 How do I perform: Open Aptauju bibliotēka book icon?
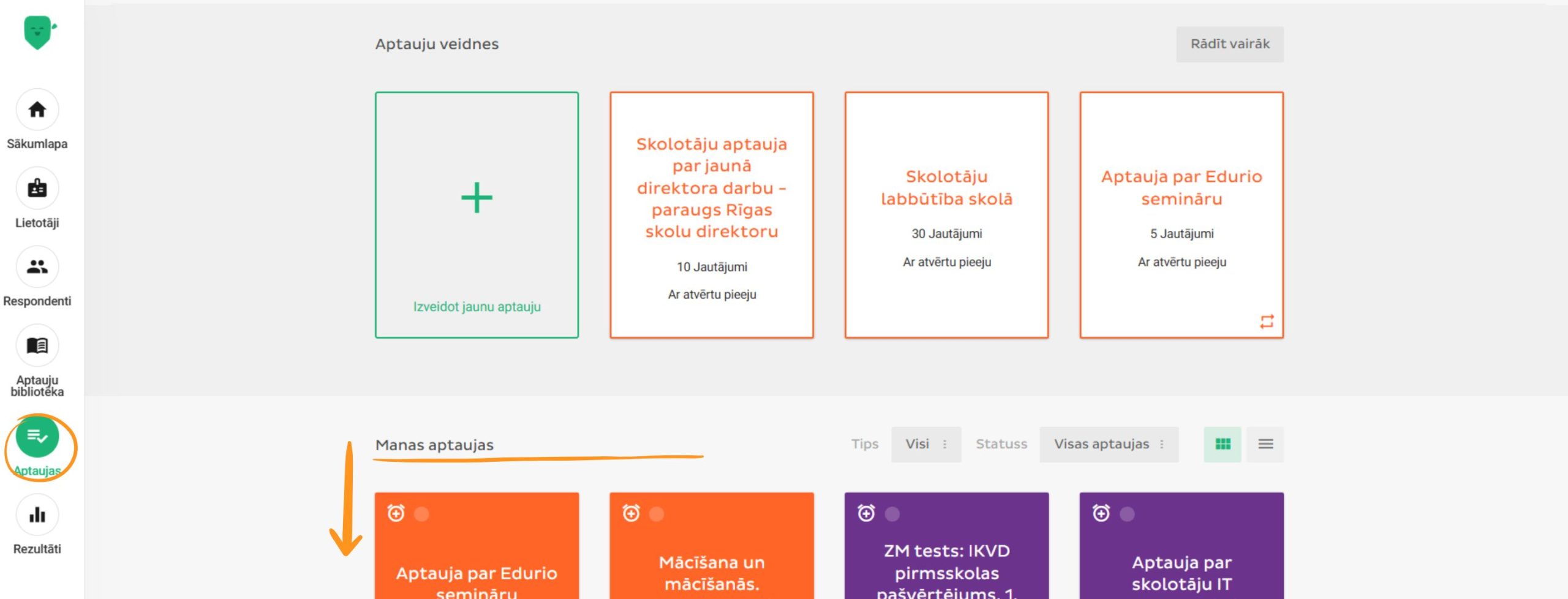click(x=37, y=345)
